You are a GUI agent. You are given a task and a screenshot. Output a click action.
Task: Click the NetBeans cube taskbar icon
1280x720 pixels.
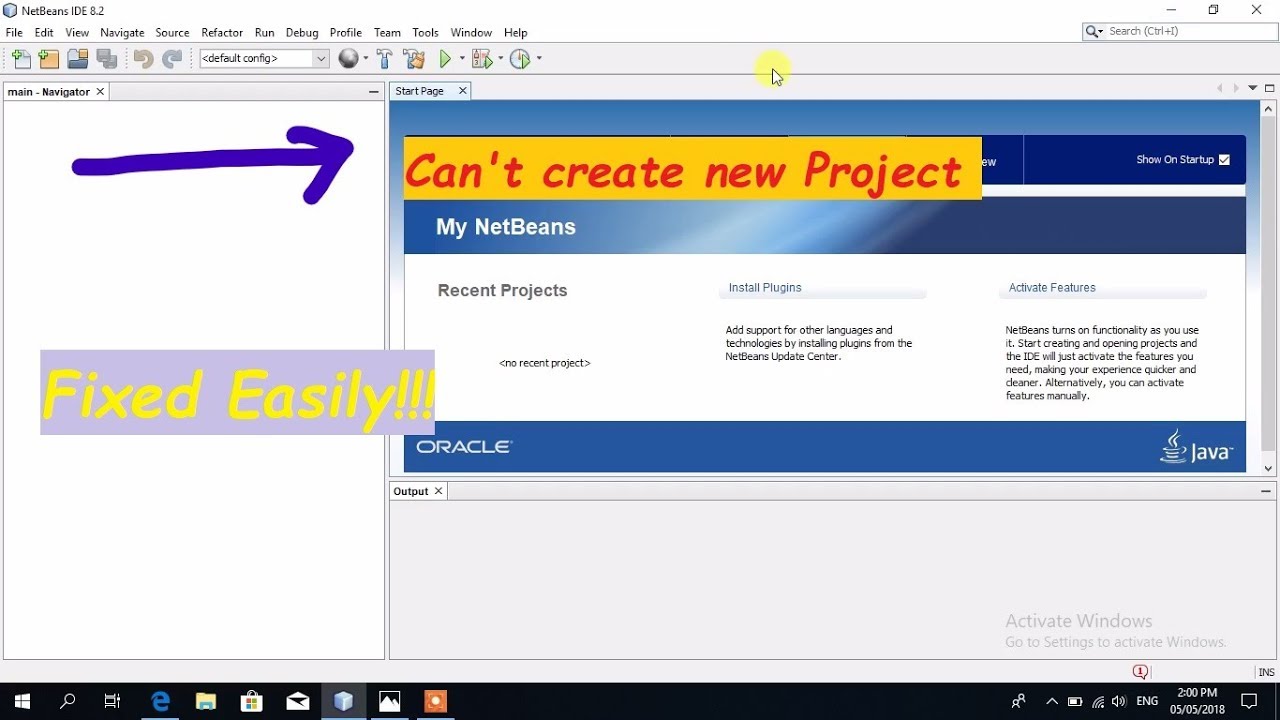pyautogui.click(x=344, y=701)
